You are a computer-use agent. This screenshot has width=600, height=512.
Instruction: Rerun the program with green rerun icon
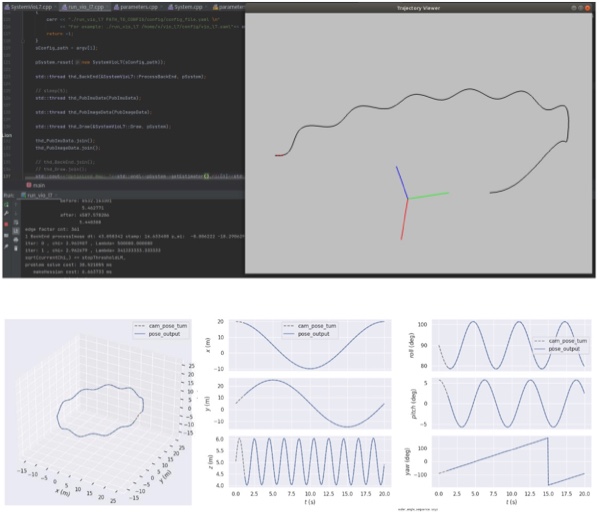(7, 204)
